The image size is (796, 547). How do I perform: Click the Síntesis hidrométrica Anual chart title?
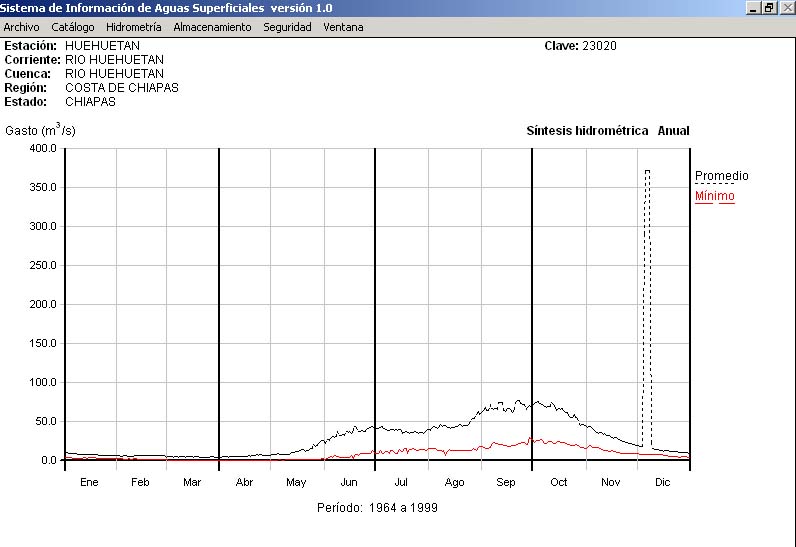607,131
